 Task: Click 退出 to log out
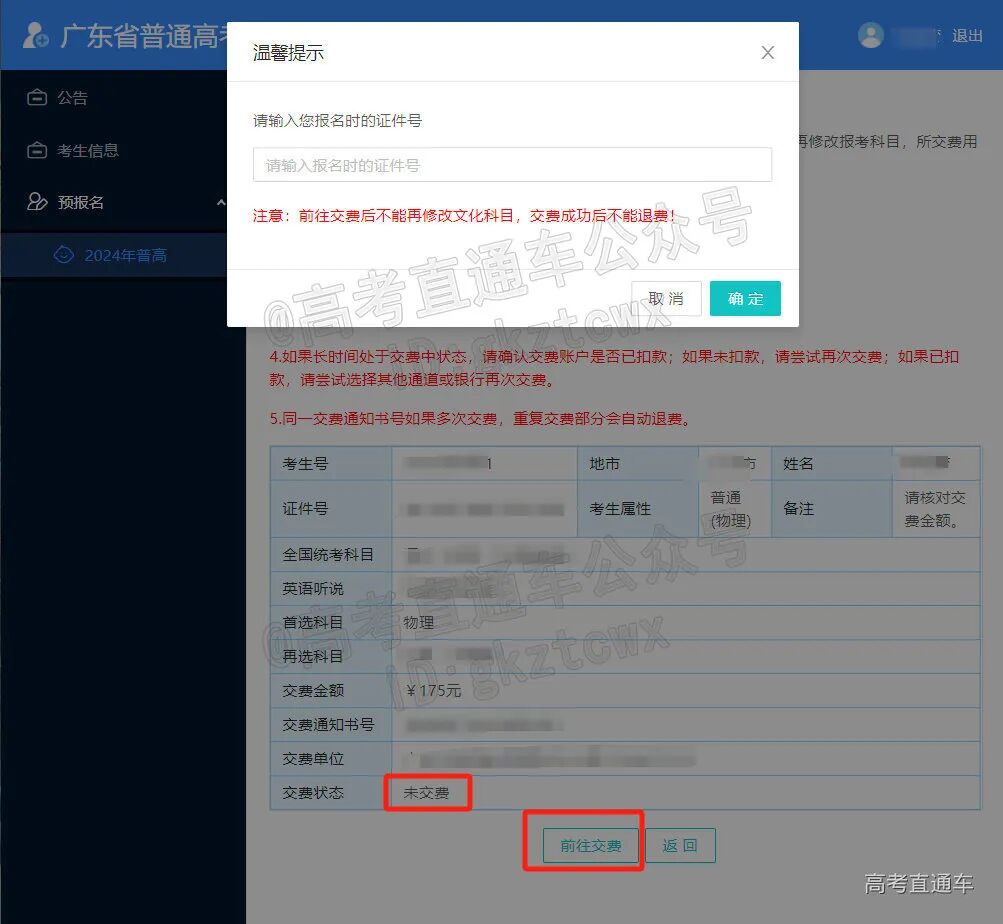[969, 35]
